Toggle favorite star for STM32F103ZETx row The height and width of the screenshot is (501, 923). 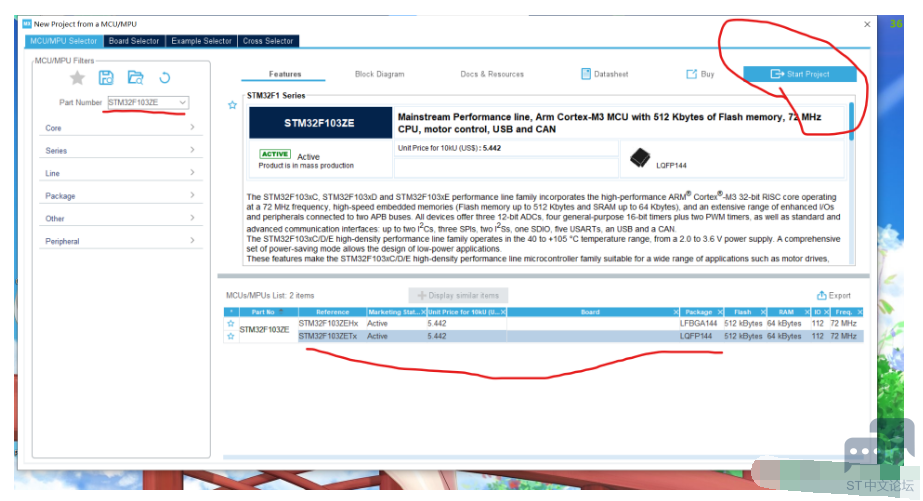(x=231, y=336)
